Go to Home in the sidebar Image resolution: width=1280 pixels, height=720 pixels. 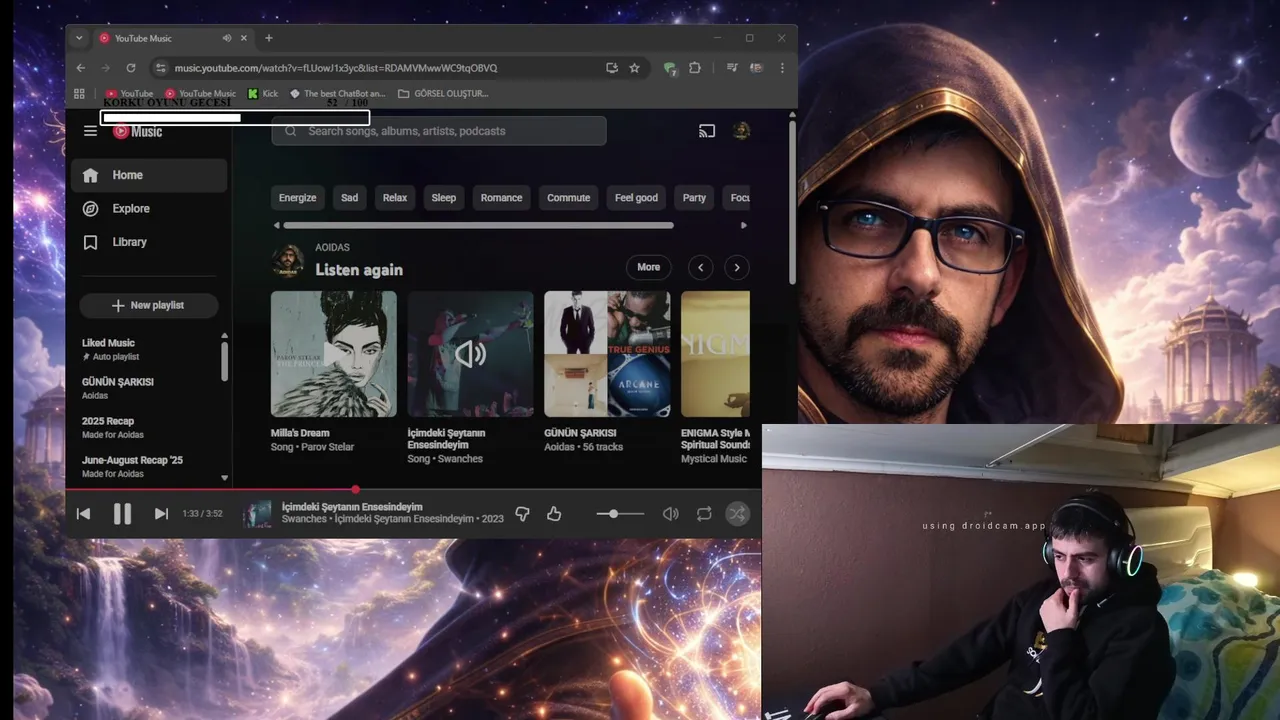click(149, 175)
